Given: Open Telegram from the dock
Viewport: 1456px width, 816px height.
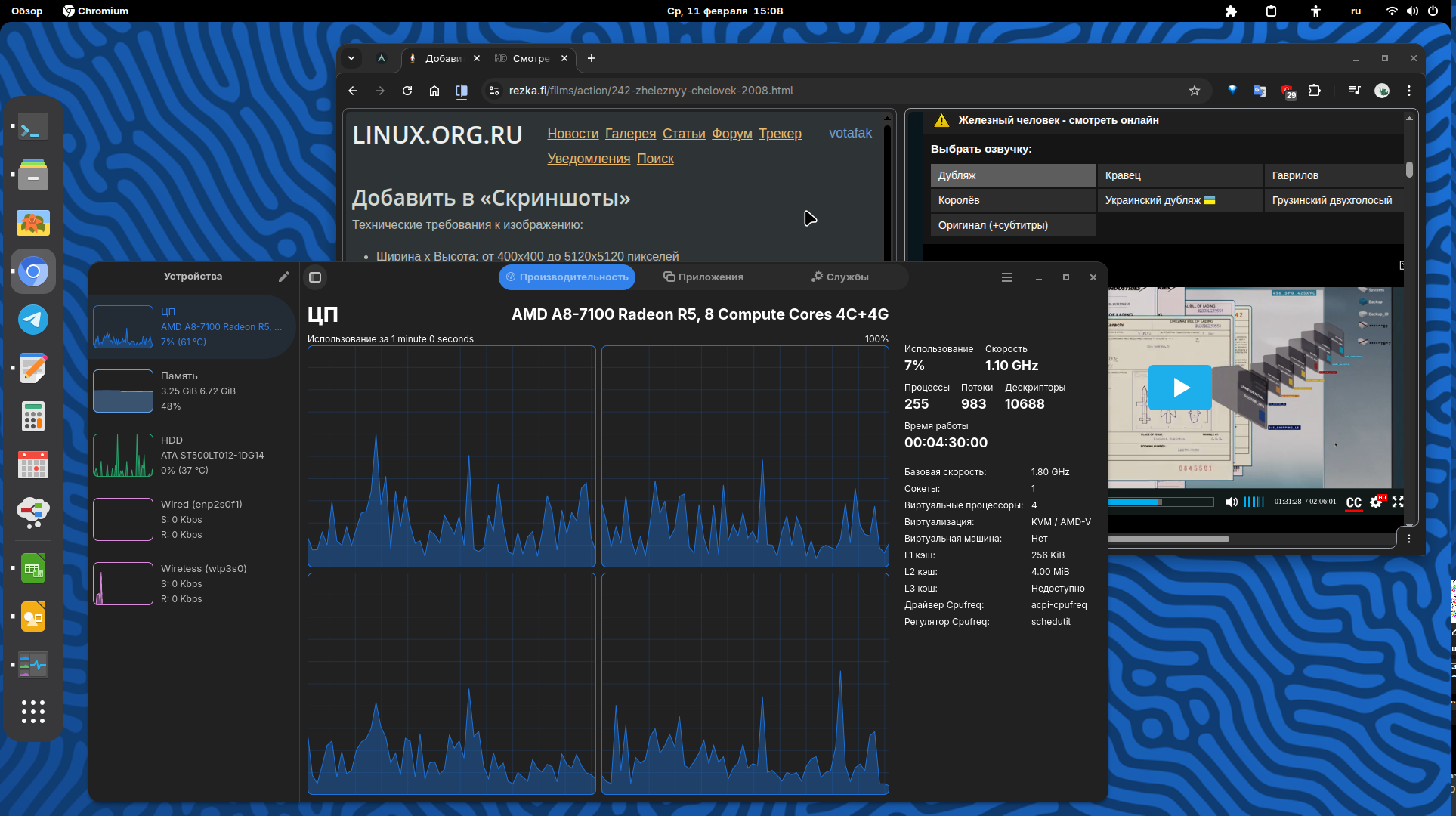Looking at the screenshot, I should tap(33, 320).
